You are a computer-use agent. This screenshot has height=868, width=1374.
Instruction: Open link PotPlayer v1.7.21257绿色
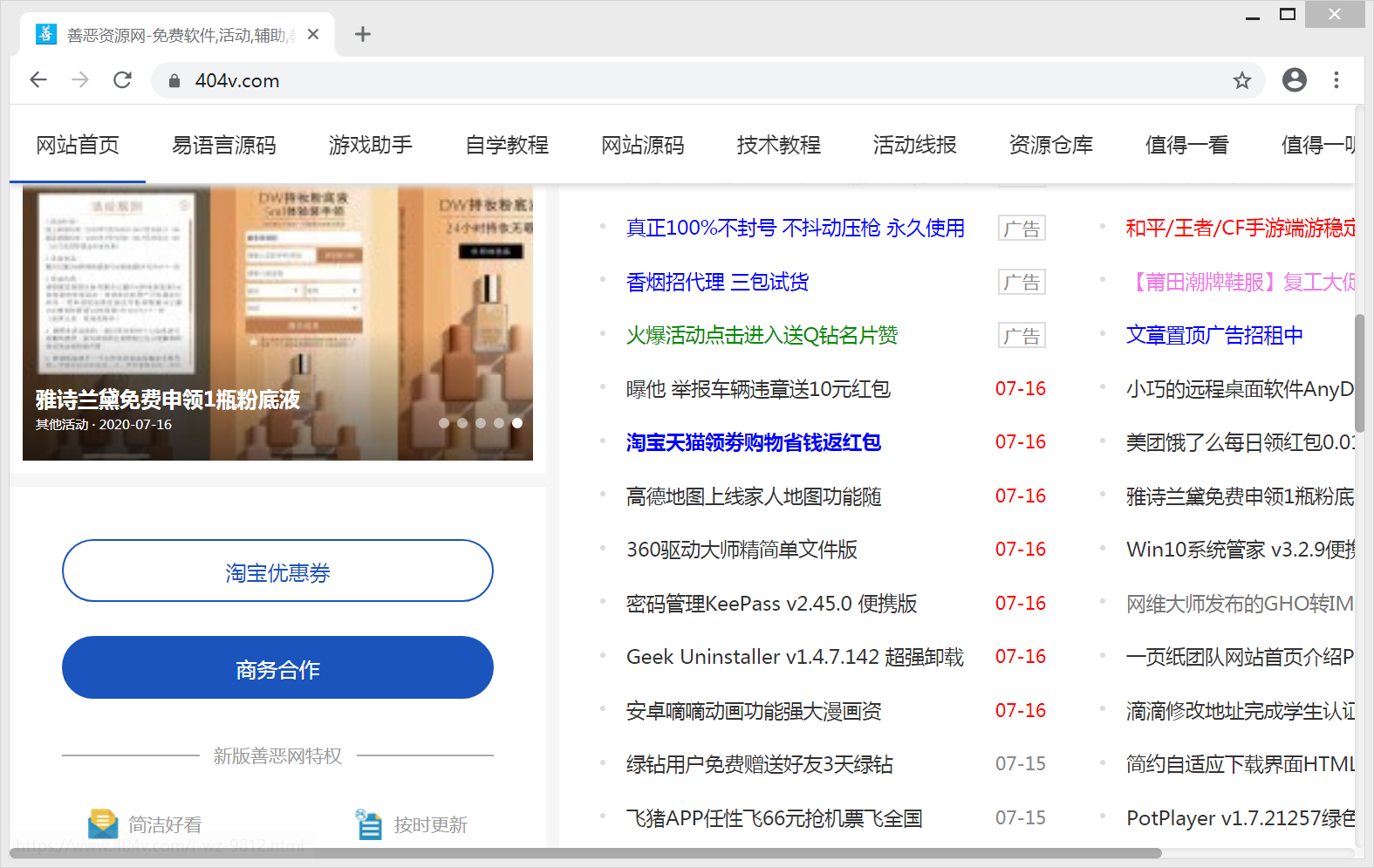[1241, 818]
